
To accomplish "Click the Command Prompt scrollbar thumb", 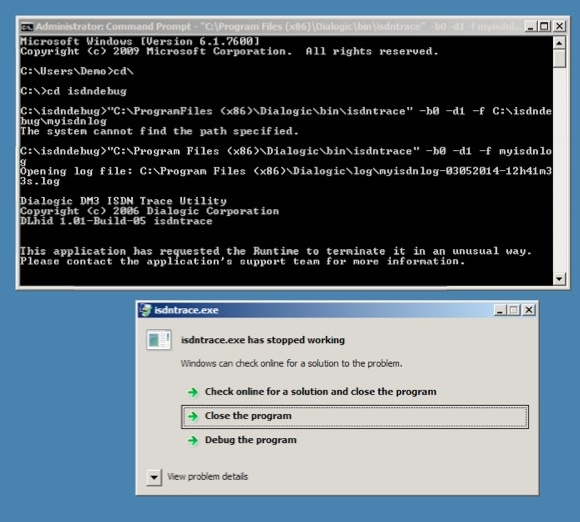I will 559,58.
